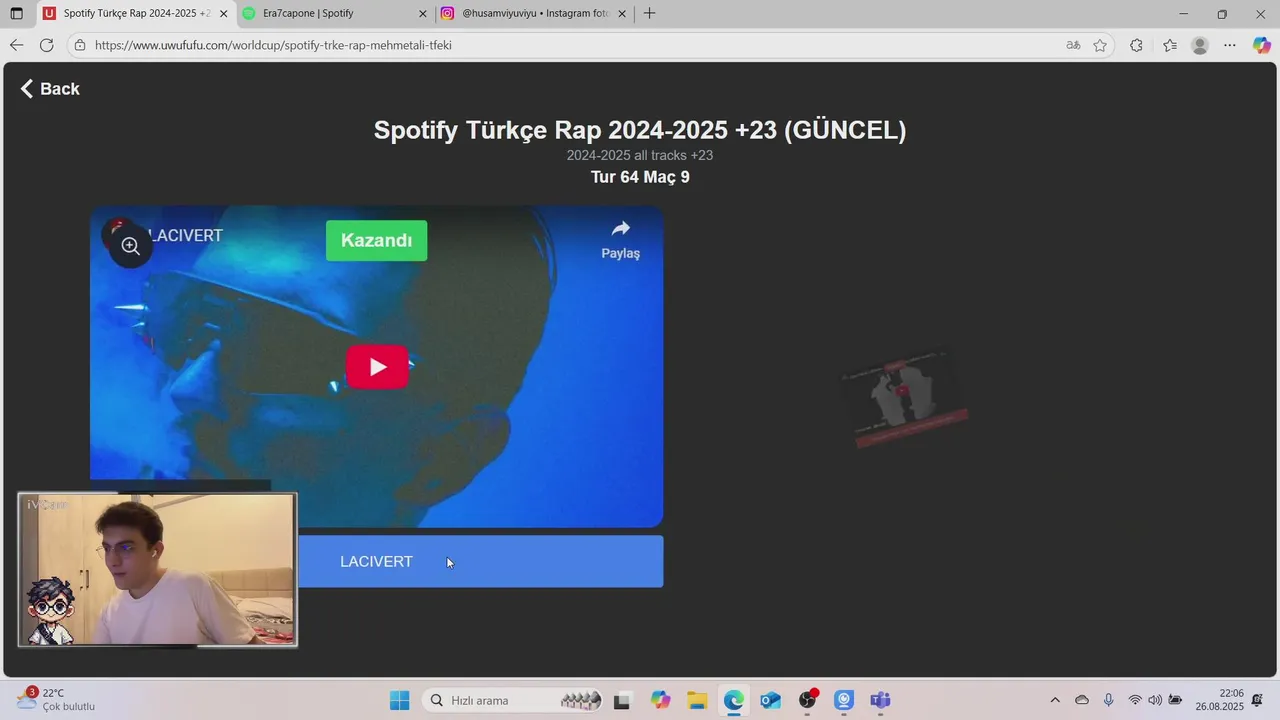Click the subtitle 2024-2025 all tracks +23
The width and height of the screenshot is (1280, 720).
(x=640, y=155)
